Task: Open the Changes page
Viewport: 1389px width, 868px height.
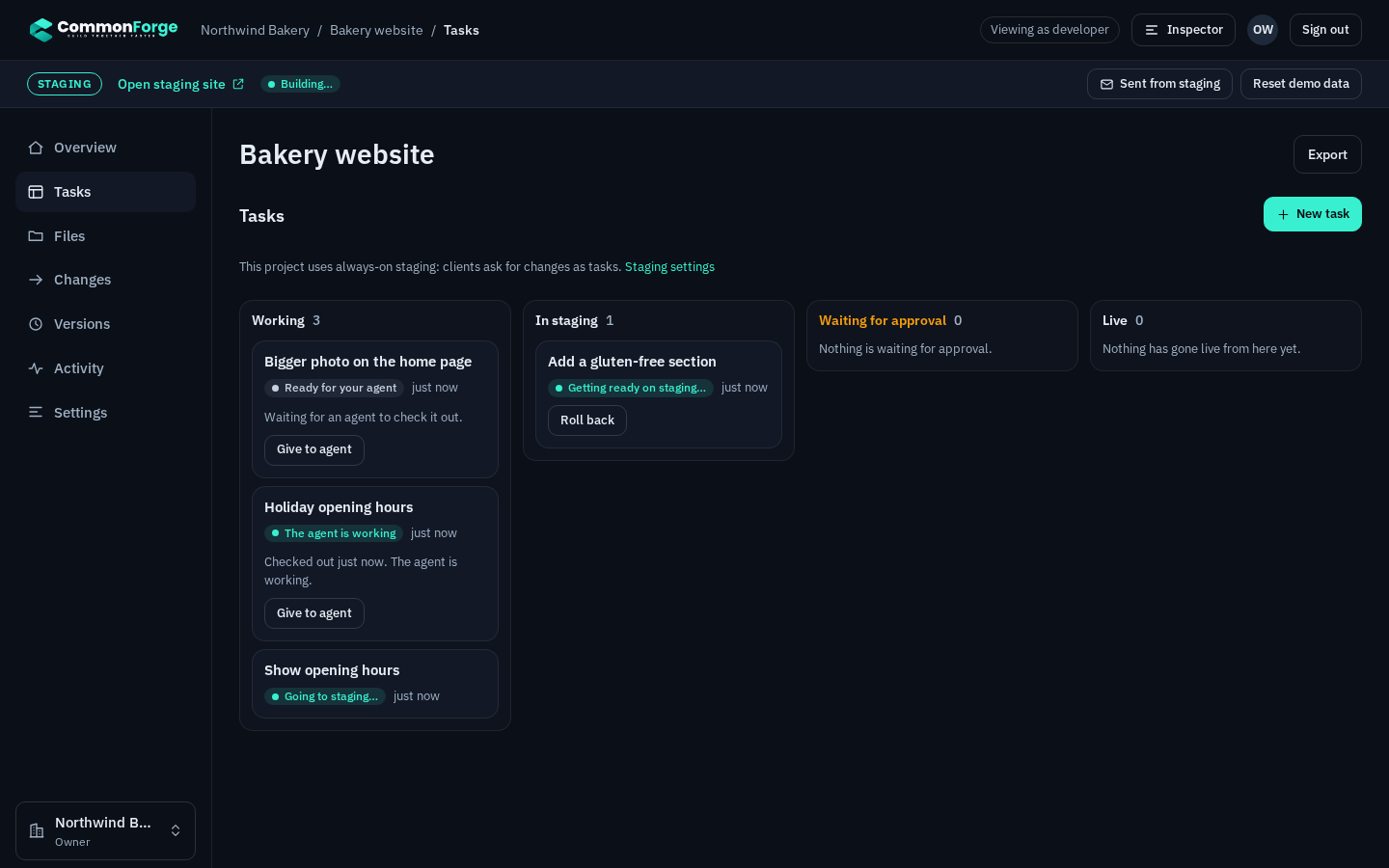Action: point(105,280)
